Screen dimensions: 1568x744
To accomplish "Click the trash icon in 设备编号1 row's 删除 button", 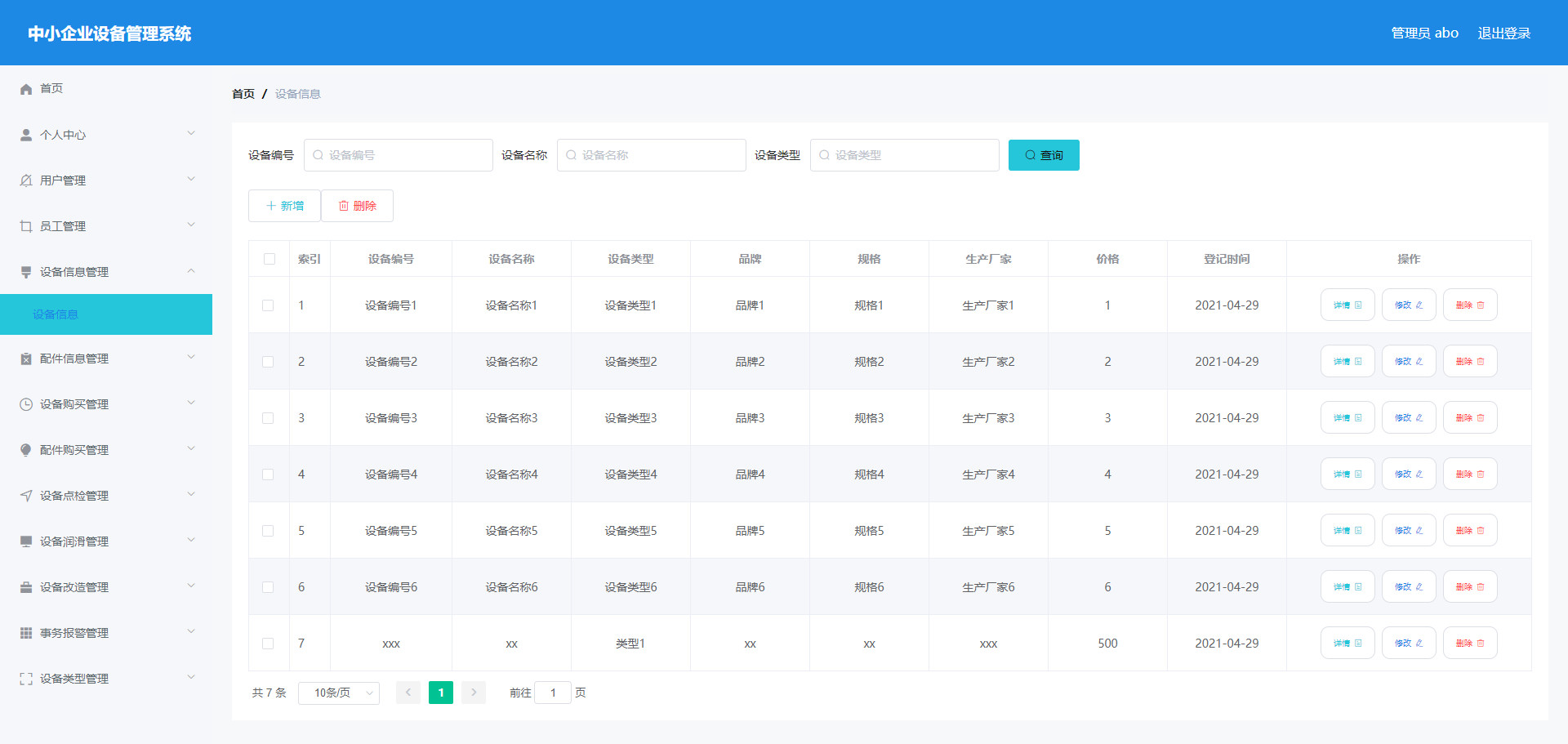I will [x=1481, y=305].
